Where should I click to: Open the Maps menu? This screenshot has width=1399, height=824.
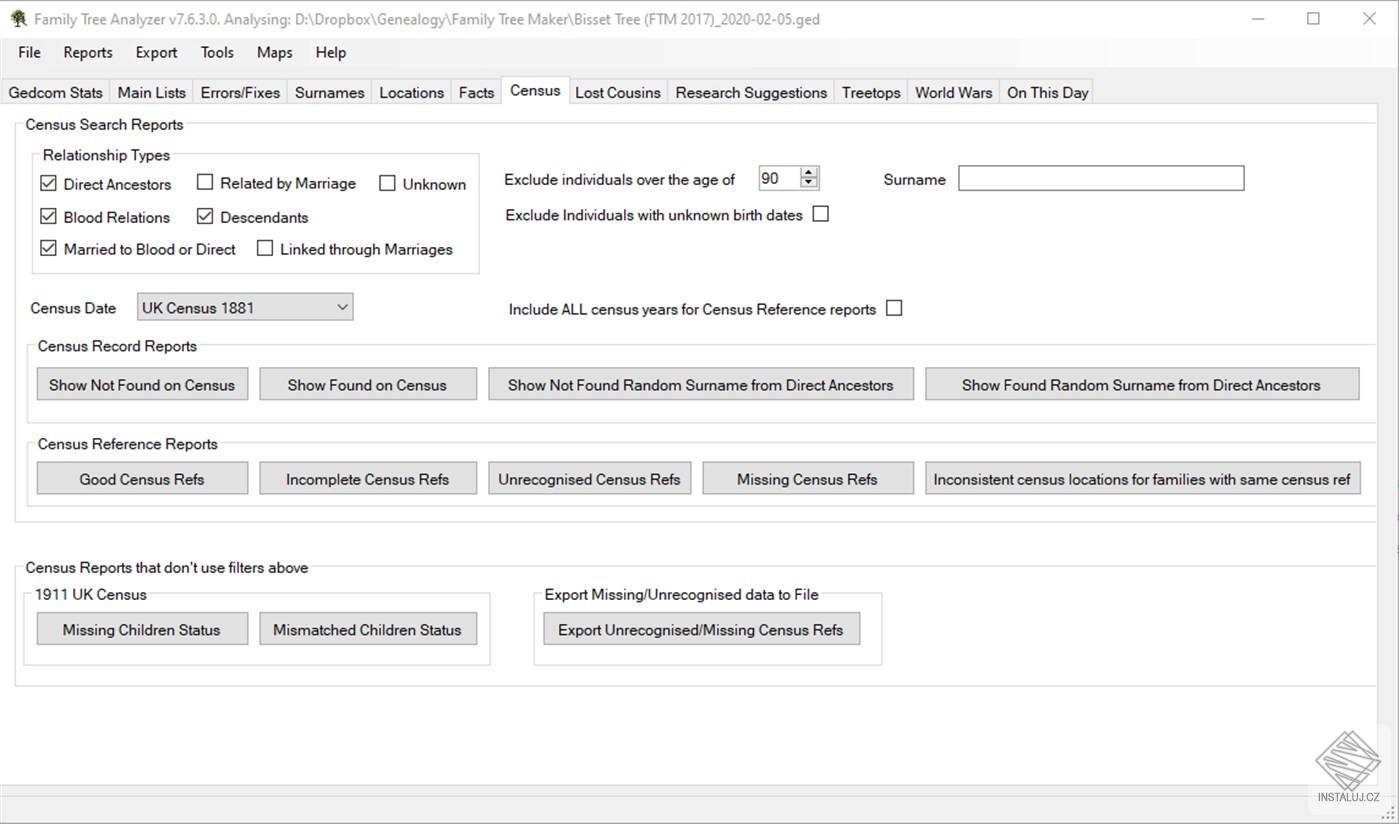[x=274, y=53]
